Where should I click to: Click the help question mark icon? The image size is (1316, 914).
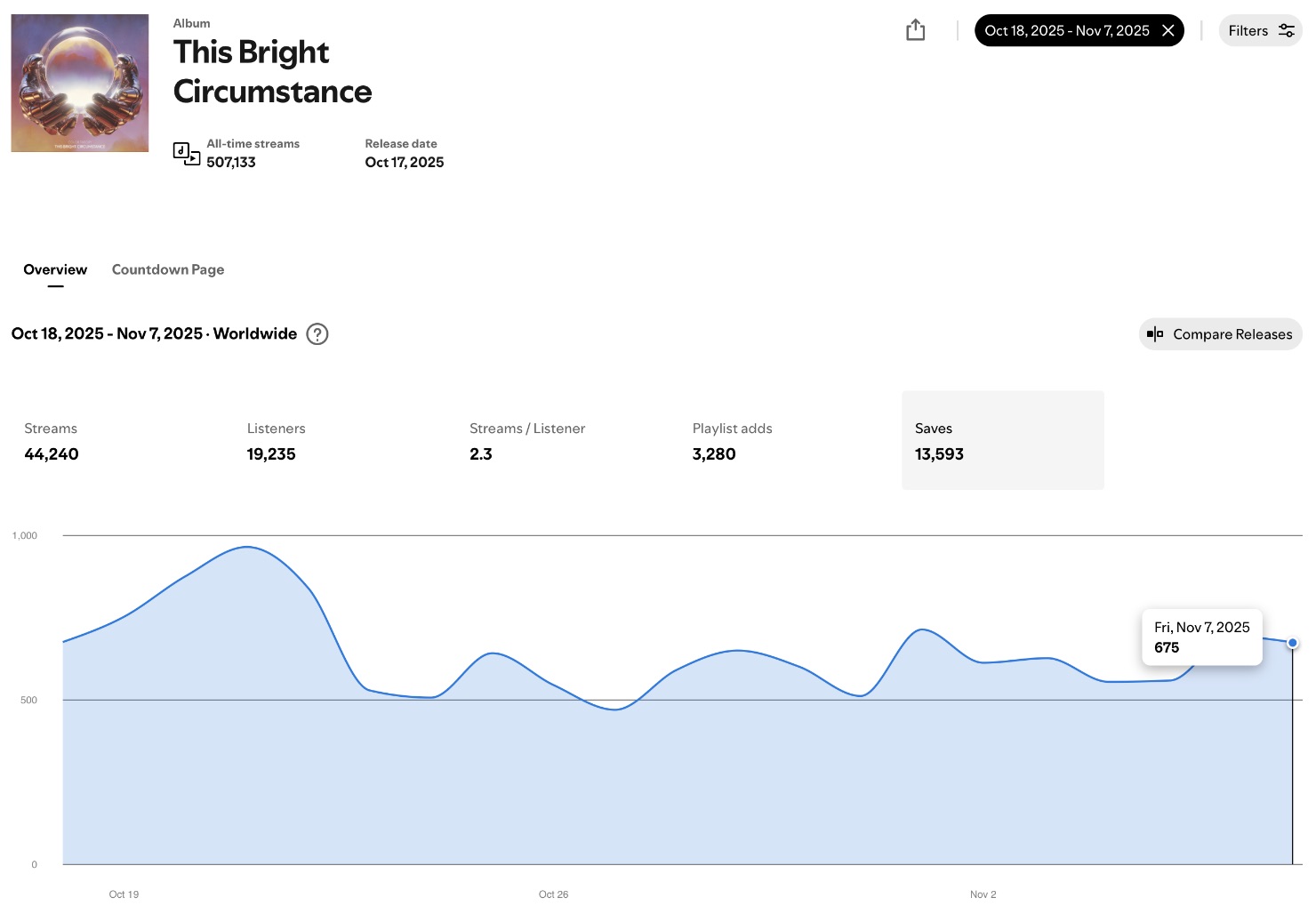[x=317, y=334]
